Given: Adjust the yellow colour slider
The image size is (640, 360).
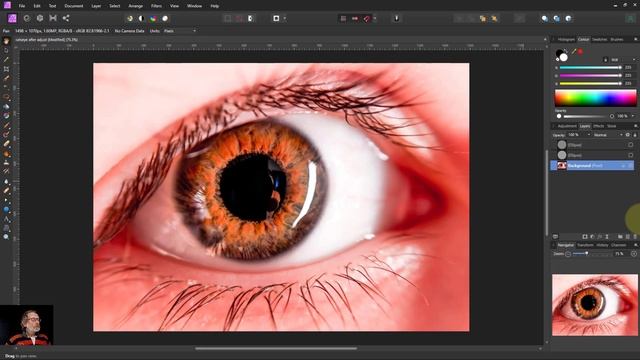Looking at the screenshot, I should 590,84.
